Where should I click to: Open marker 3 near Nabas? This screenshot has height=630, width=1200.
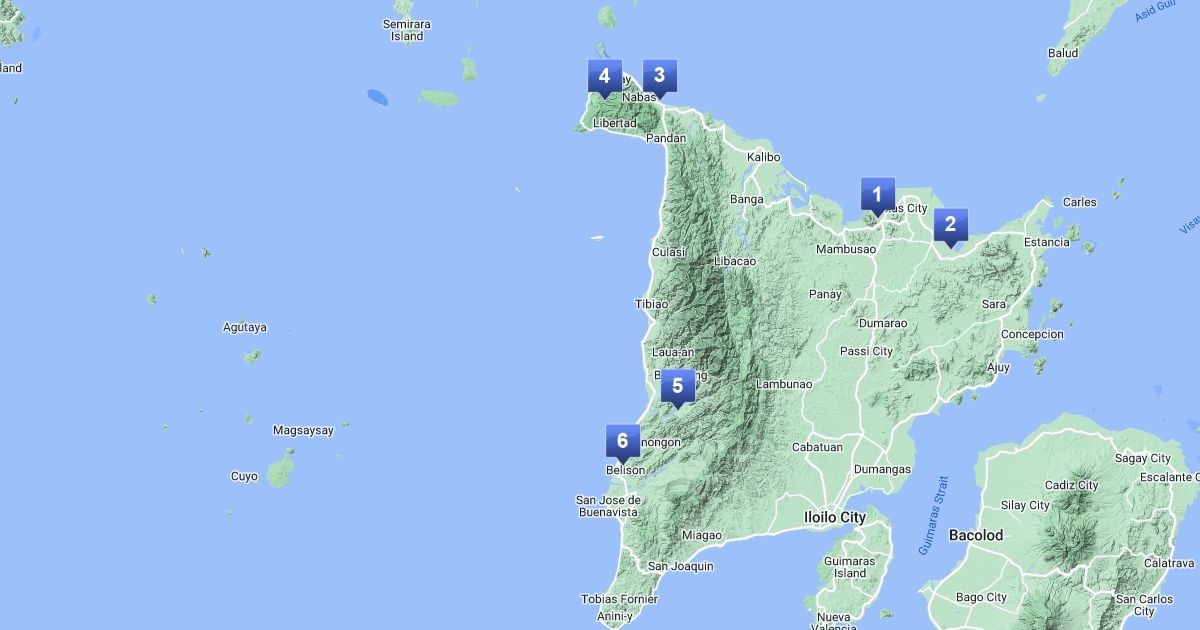point(659,76)
